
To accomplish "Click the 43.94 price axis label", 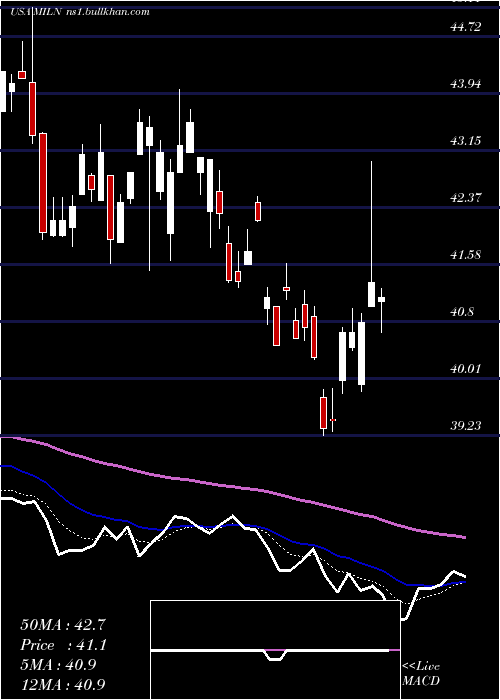I will (466, 83).
